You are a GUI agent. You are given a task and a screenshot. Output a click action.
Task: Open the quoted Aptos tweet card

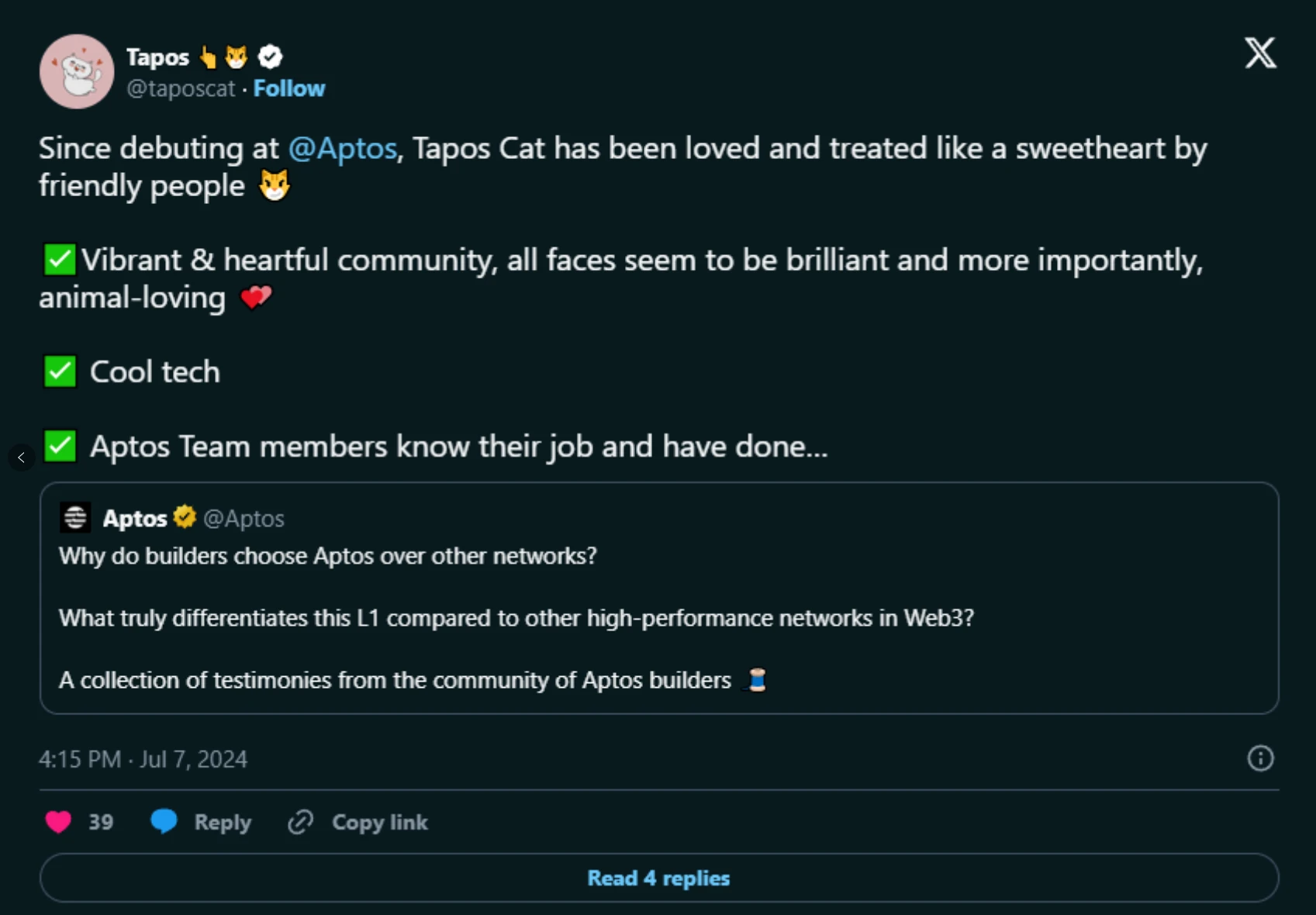pos(658,620)
